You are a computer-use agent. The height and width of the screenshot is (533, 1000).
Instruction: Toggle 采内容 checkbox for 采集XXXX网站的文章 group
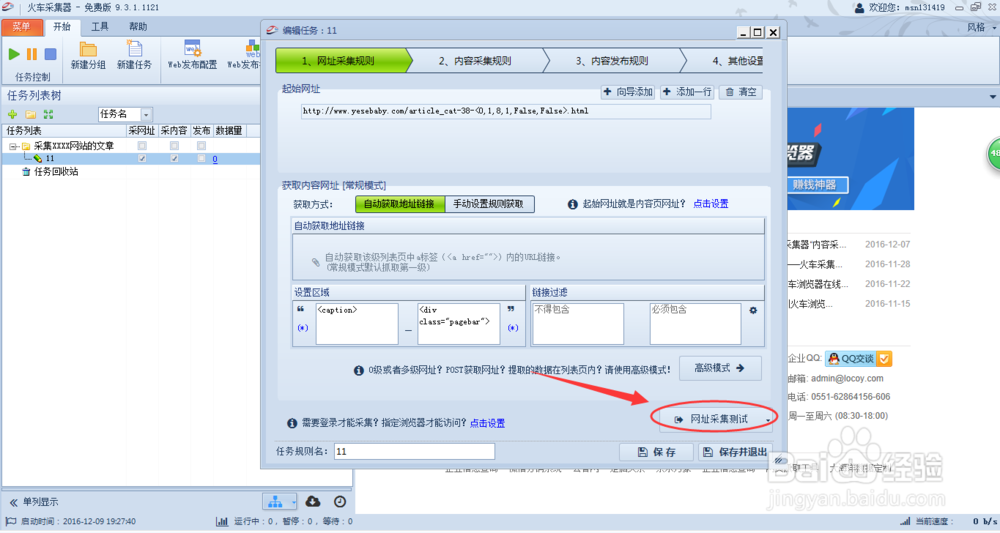click(173, 146)
